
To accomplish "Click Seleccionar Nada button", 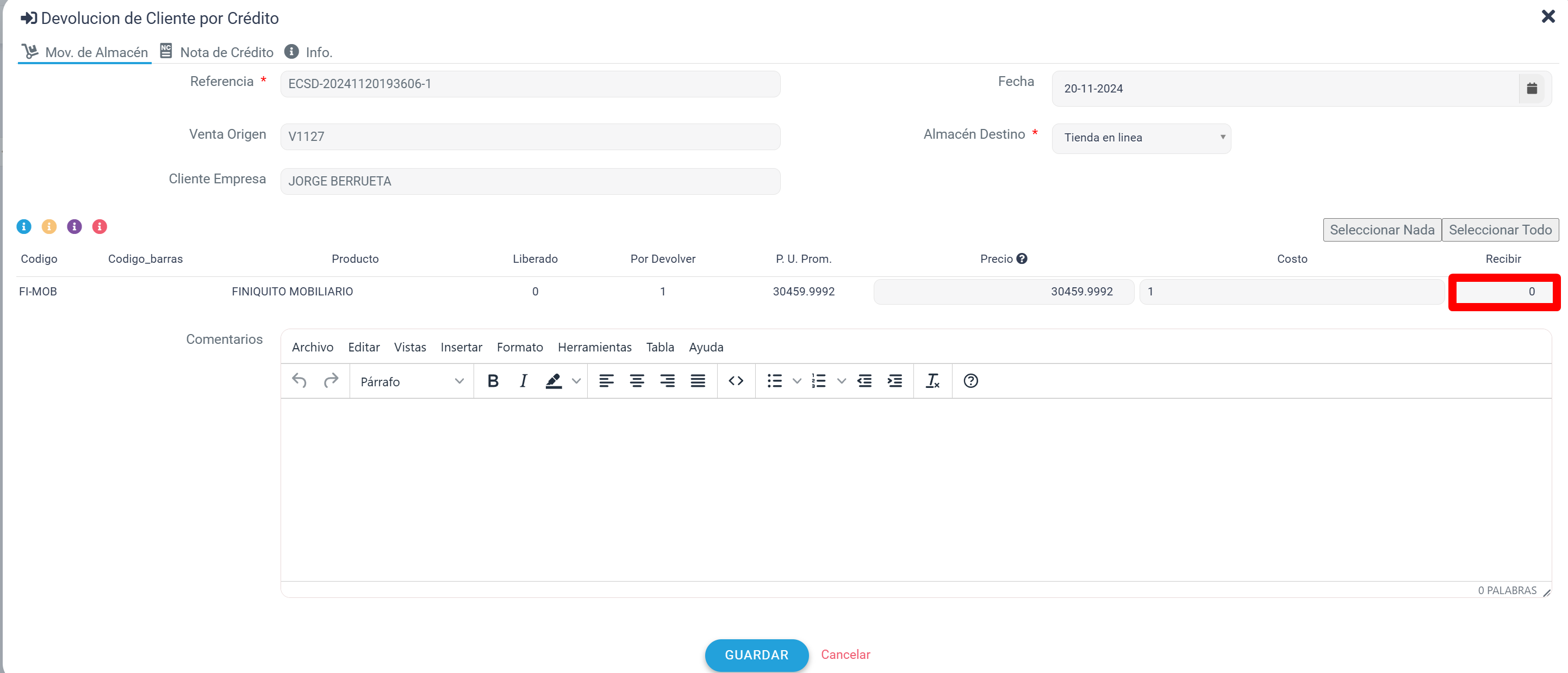I will point(1382,230).
